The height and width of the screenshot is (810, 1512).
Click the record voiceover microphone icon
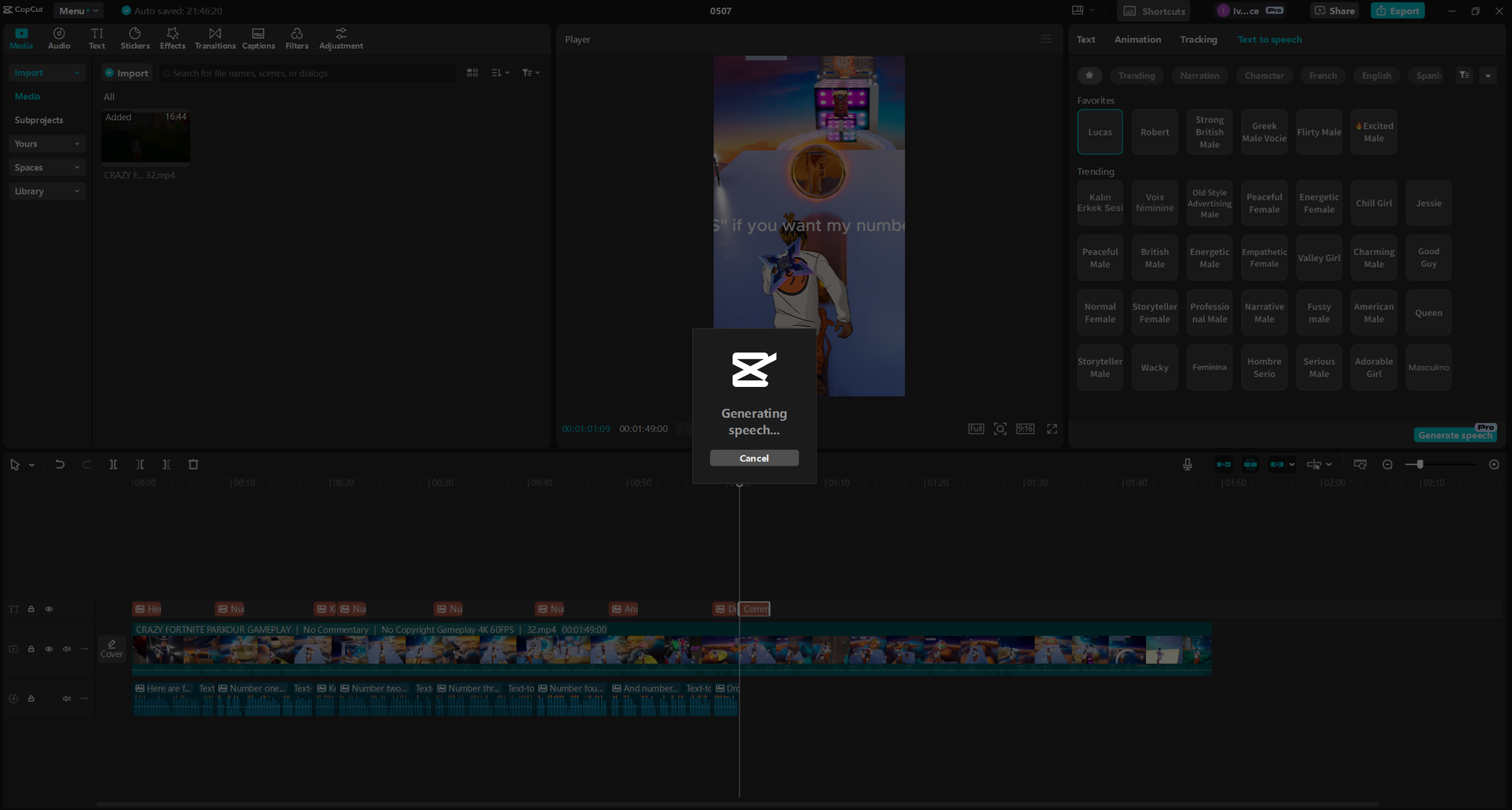tap(1187, 464)
